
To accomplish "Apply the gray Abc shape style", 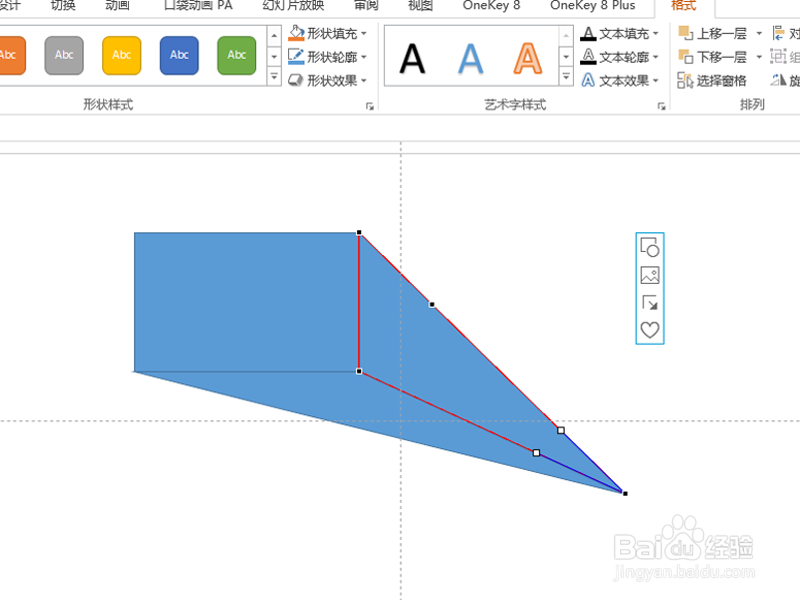I will tap(64, 55).
